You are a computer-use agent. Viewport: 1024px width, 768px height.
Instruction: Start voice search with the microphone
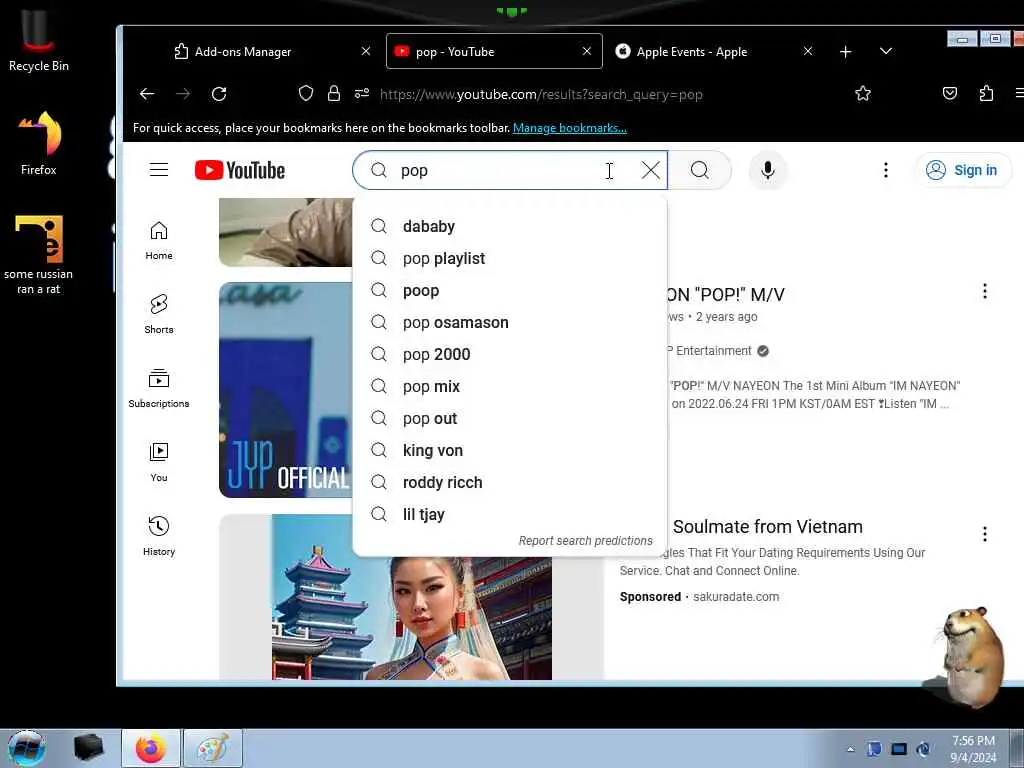coord(768,170)
